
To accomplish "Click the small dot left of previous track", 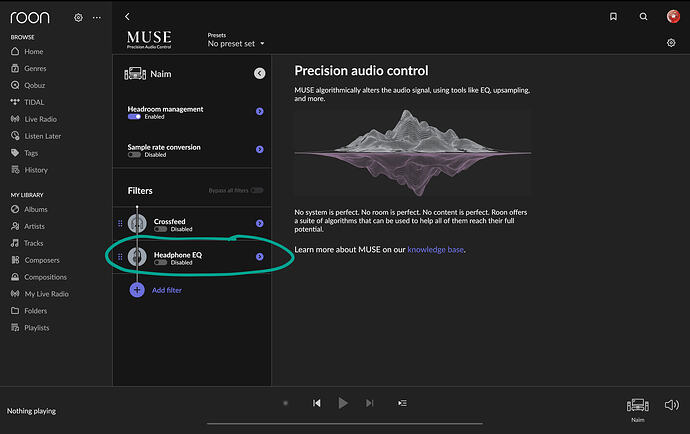I will (x=285, y=403).
